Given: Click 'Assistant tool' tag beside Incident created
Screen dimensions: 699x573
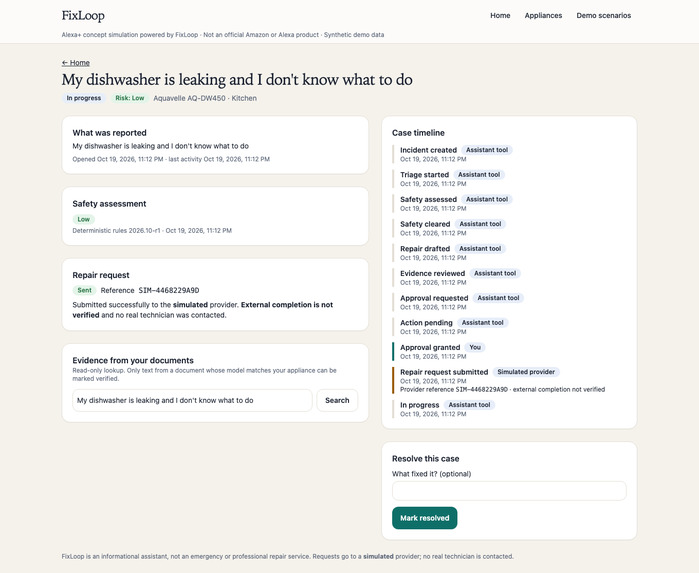Looking at the screenshot, I should point(487,150).
